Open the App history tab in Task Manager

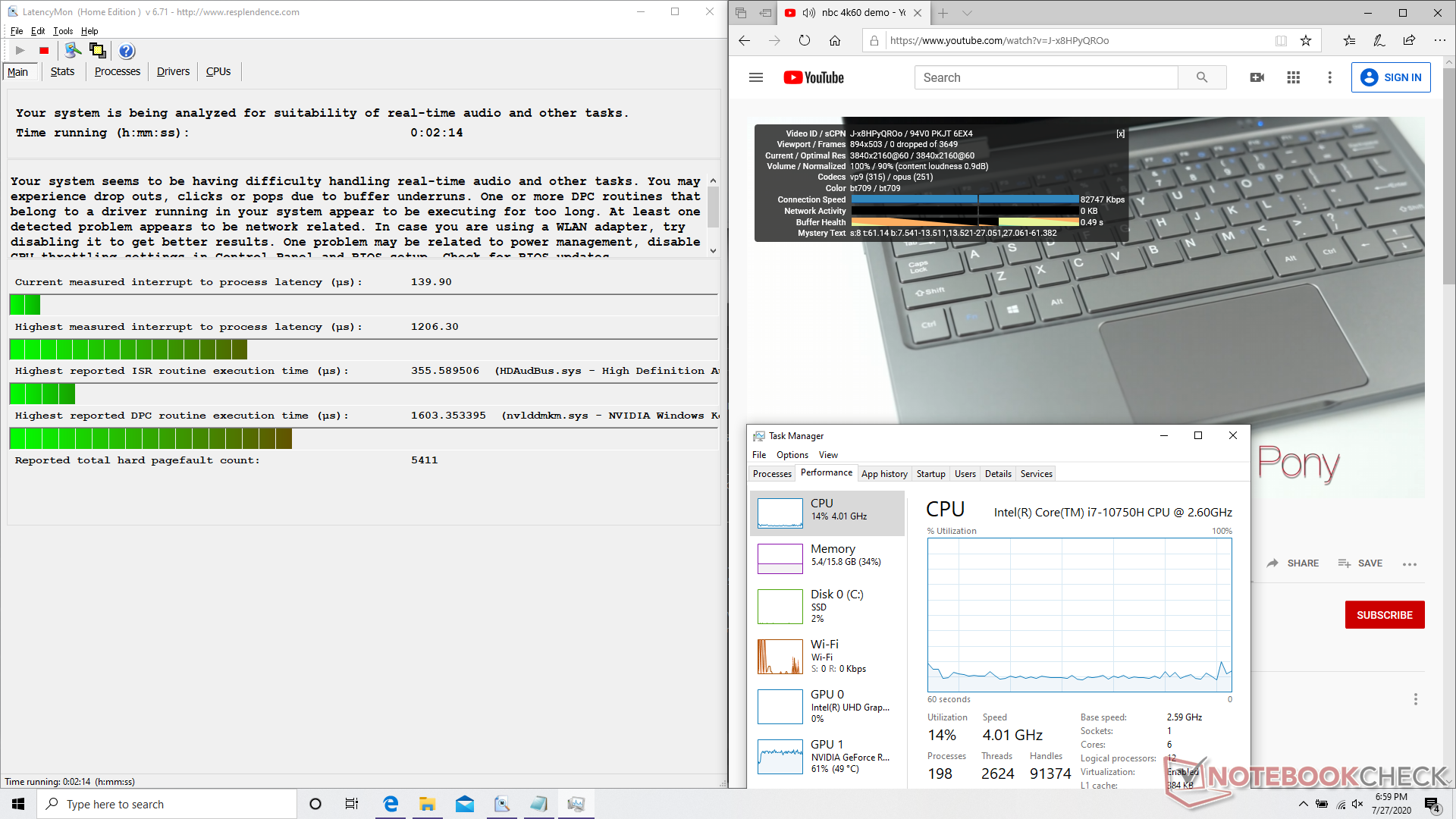(884, 474)
